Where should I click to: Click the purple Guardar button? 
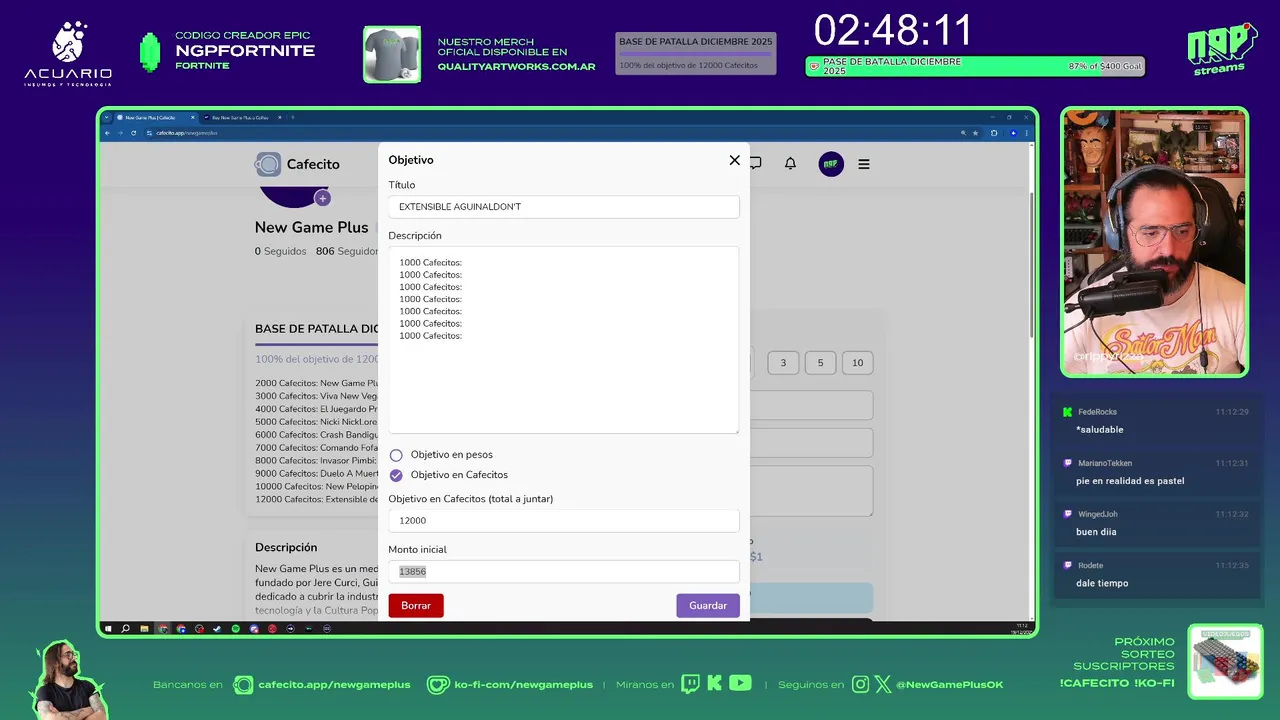point(708,606)
